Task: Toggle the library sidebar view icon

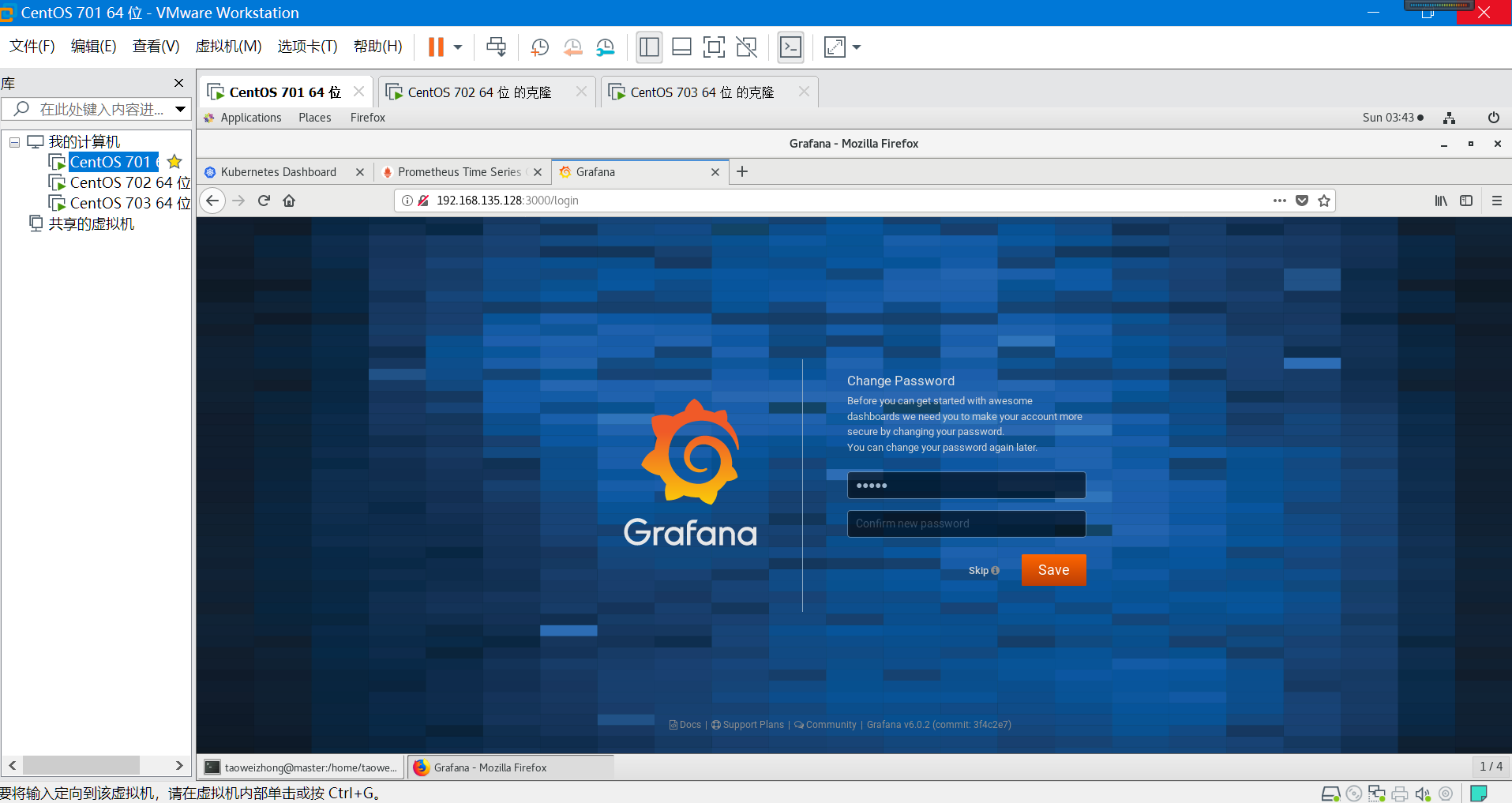Action: click(x=649, y=47)
